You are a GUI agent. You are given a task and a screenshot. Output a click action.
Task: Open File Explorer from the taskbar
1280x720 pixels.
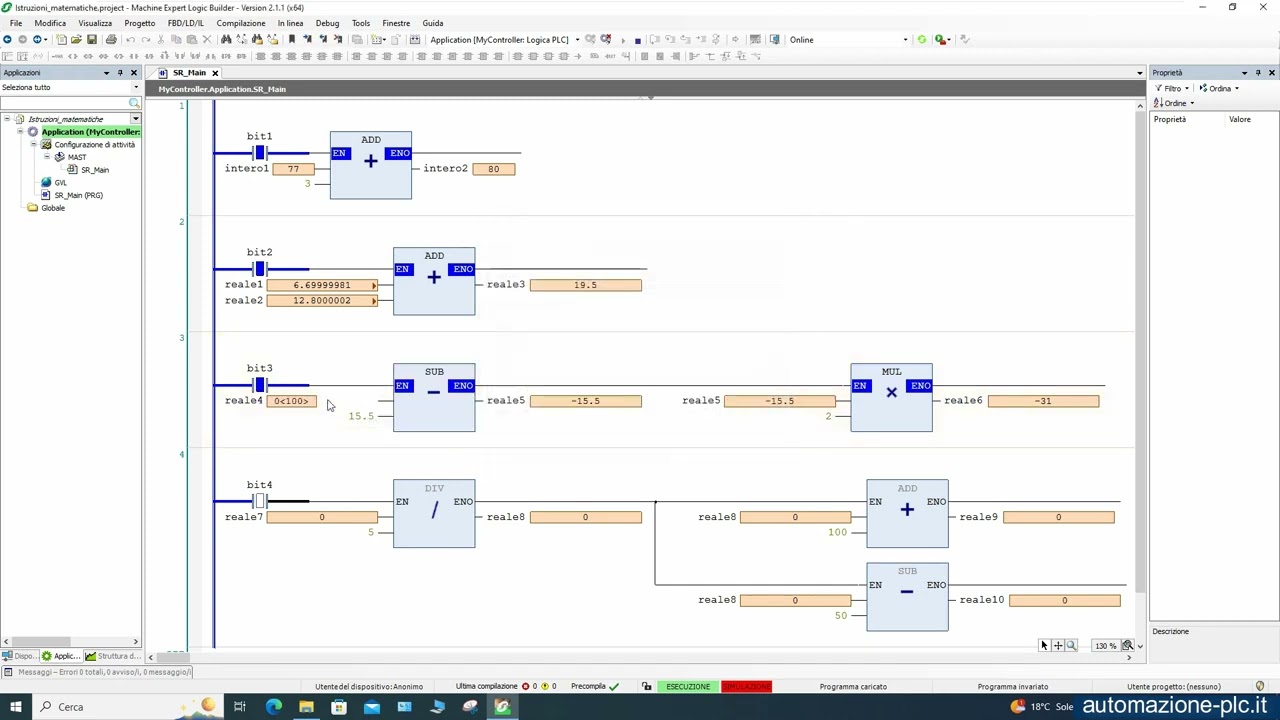306,707
